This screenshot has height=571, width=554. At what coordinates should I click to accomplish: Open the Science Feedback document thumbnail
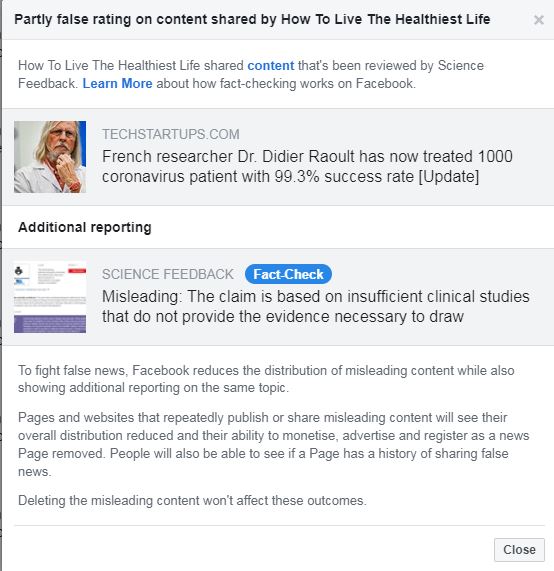pyautogui.click(x=50, y=297)
